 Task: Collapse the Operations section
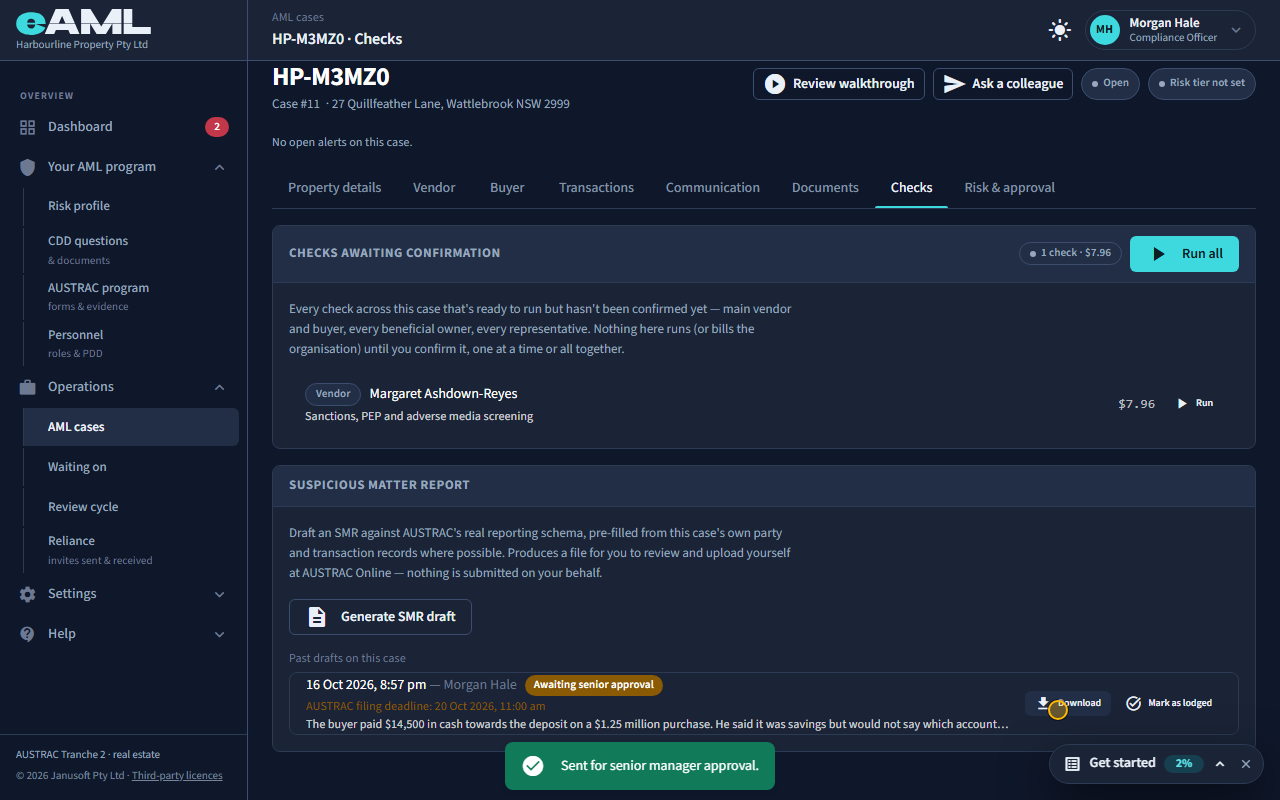click(220, 387)
